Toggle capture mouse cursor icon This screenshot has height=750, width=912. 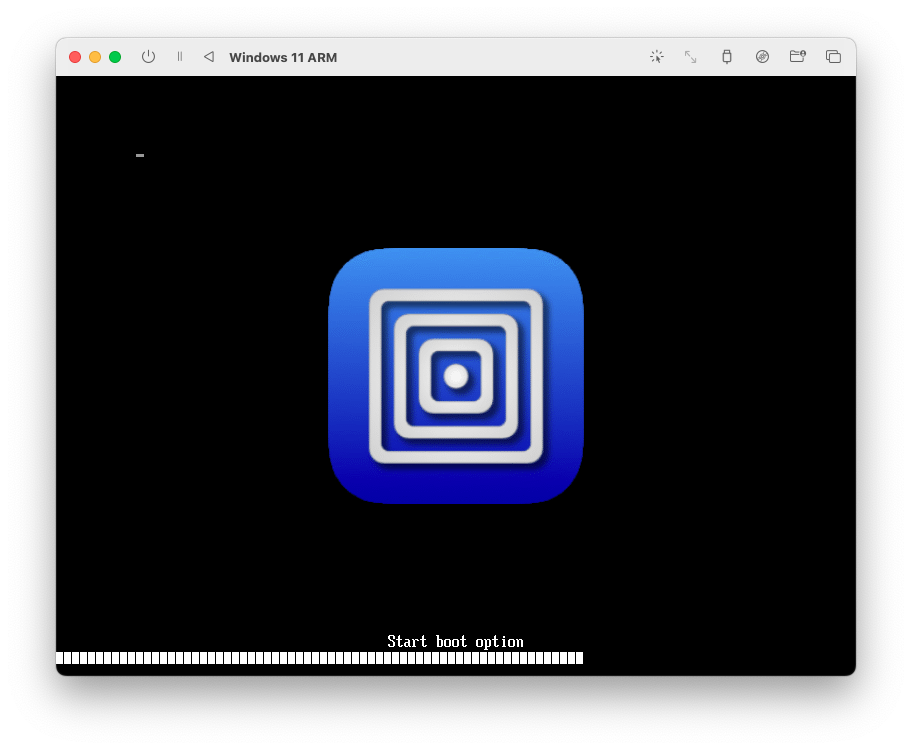click(657, 56)
